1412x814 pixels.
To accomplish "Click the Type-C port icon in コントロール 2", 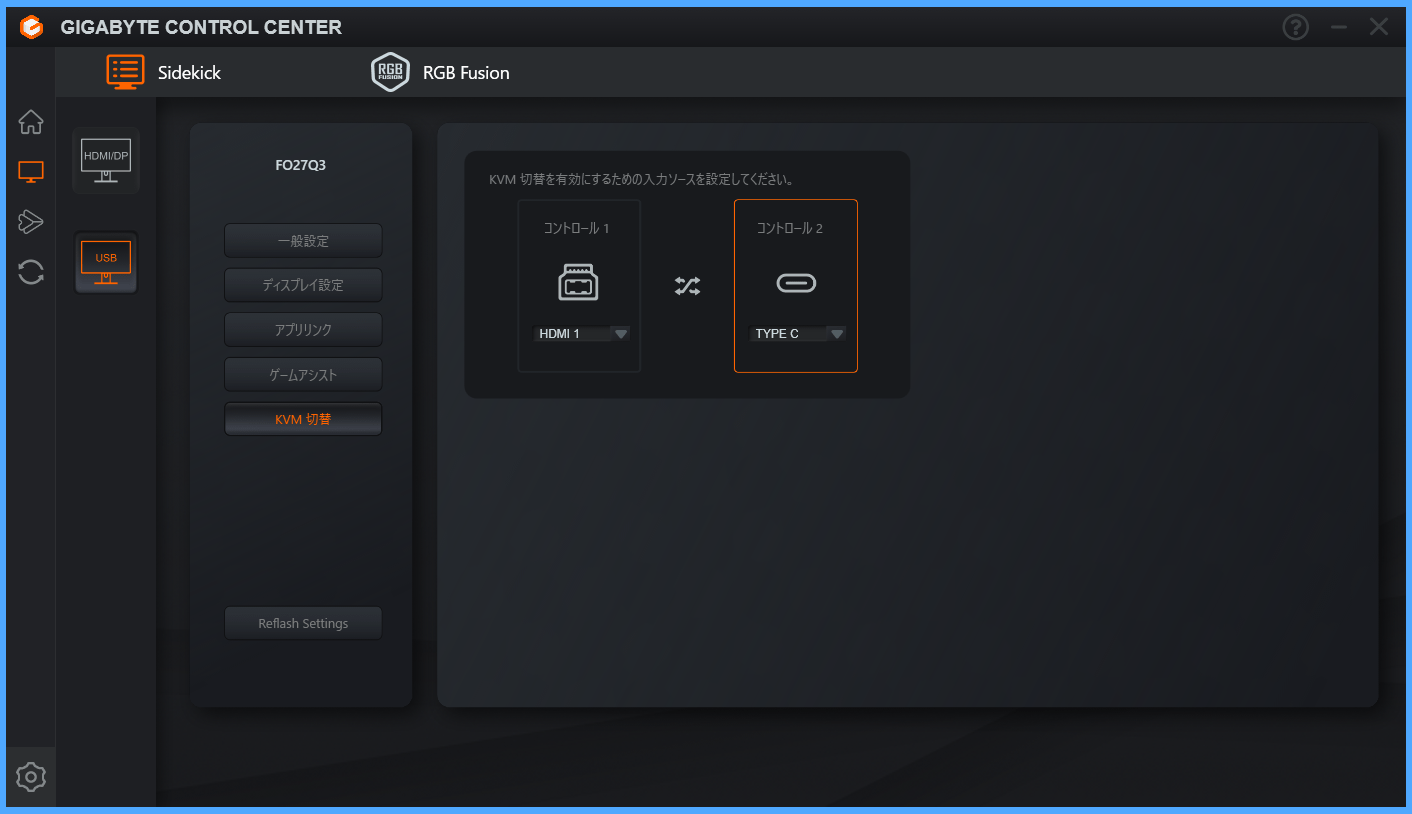I will point(796,284).
